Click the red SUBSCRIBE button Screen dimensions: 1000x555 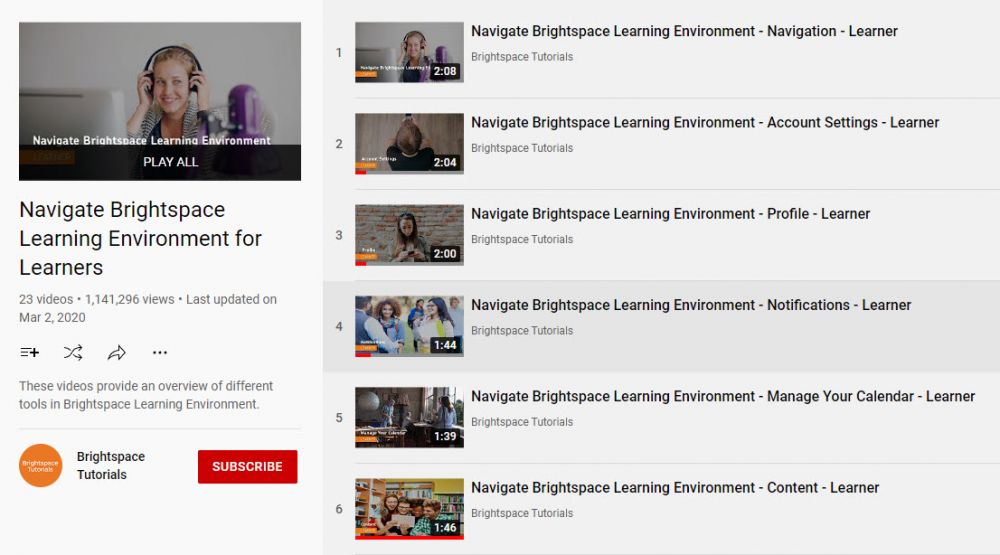click(x=247, y=466)
